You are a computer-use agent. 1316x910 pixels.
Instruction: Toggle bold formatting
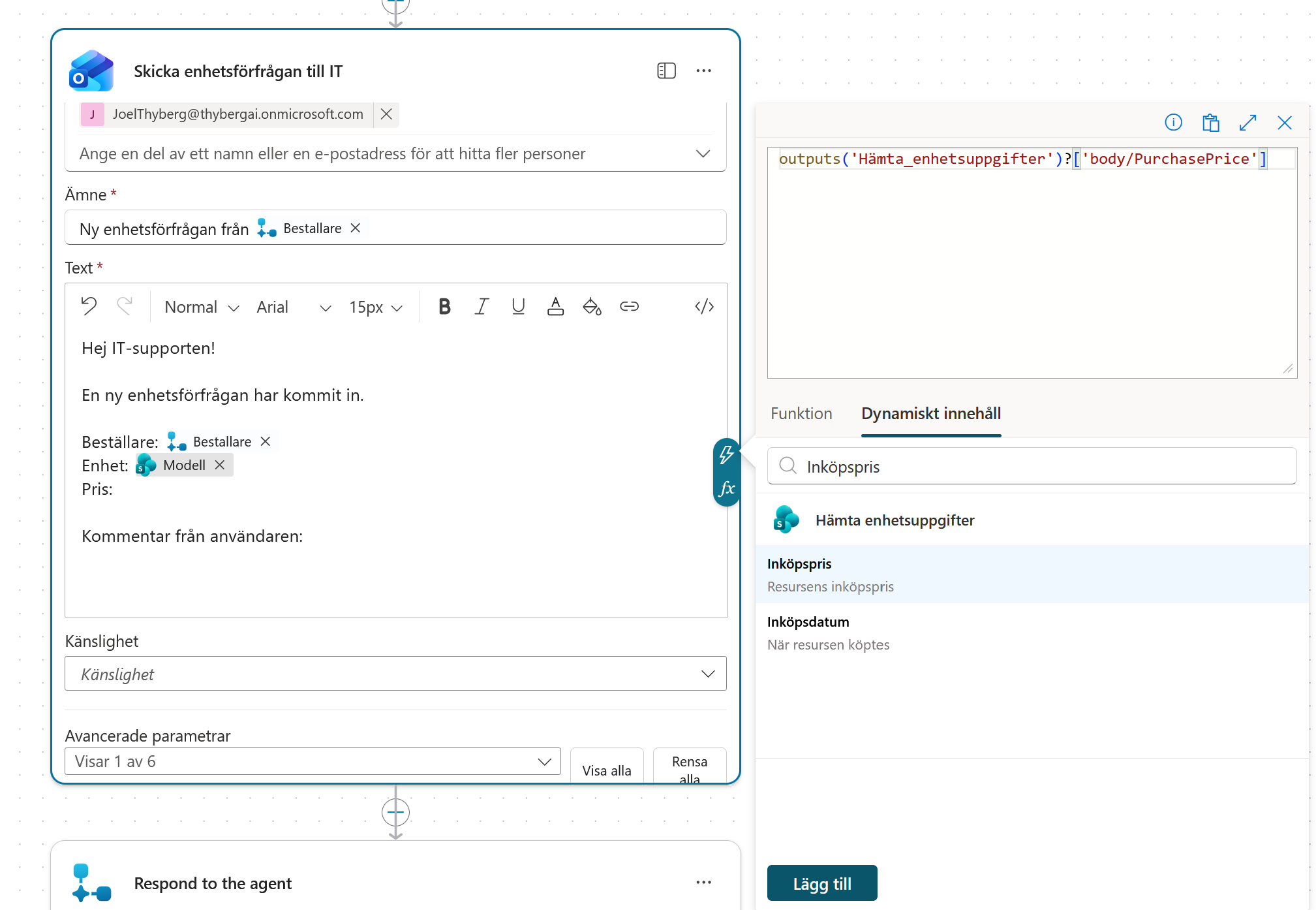[444, 306]
